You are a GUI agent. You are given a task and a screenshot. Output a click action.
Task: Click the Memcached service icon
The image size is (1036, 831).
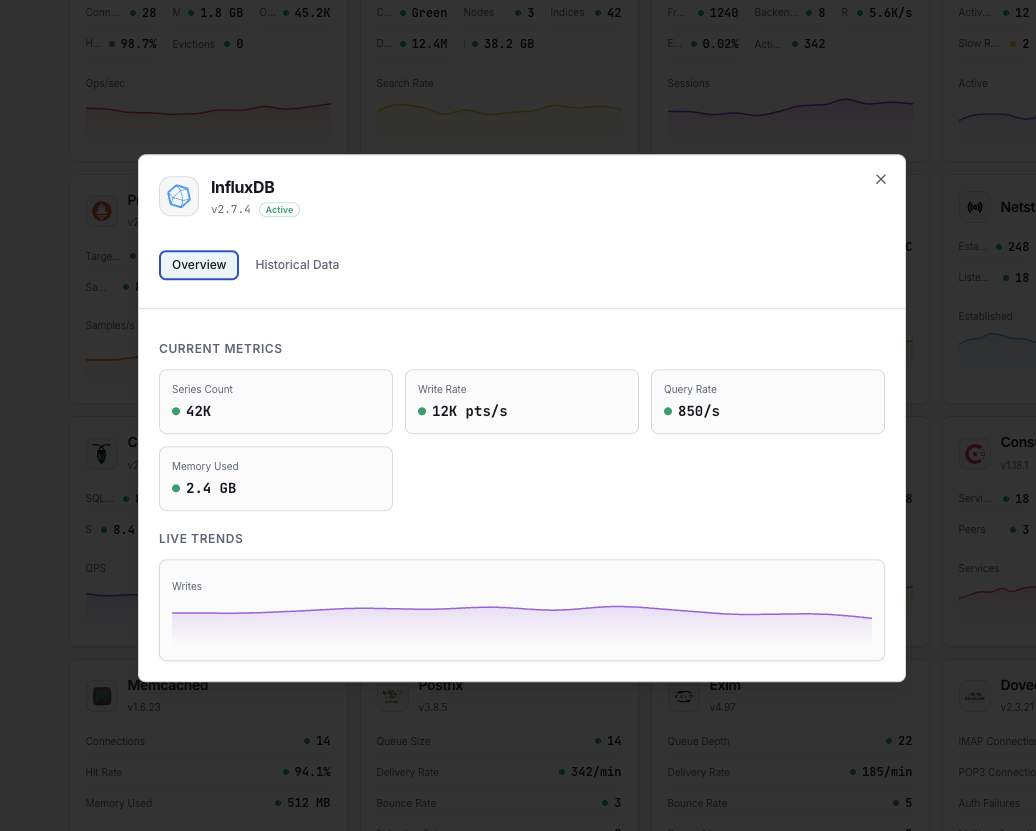pyautogui.click(x=101, y=696)
